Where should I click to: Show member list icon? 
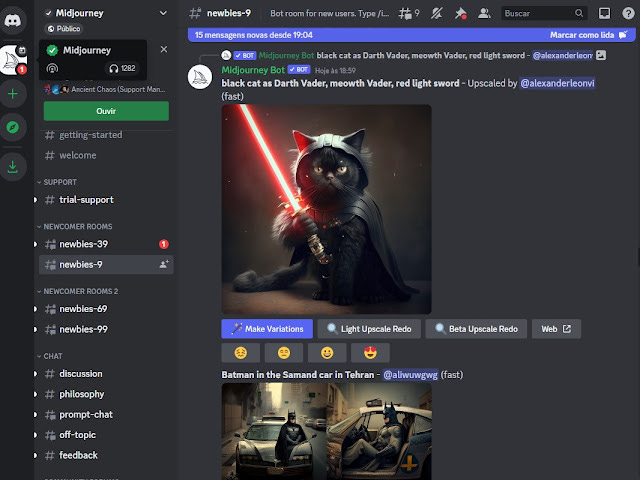click(484, 13)
